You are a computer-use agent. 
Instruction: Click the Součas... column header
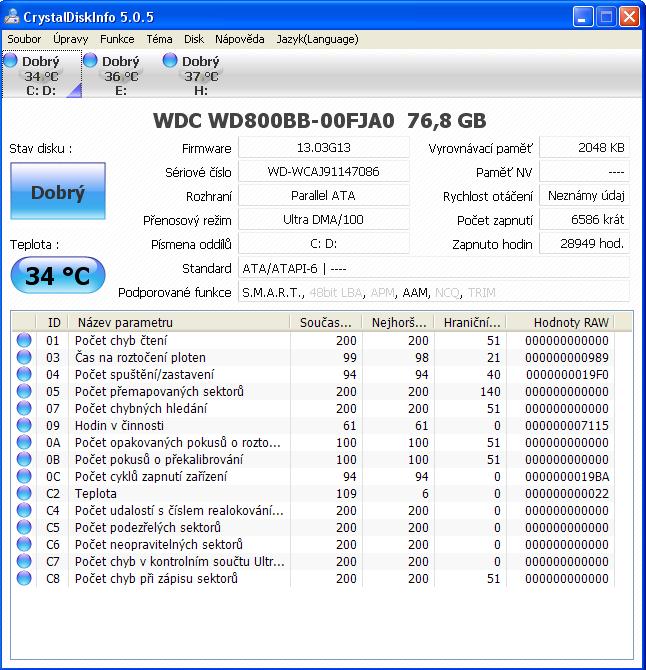tap(326, 322)
